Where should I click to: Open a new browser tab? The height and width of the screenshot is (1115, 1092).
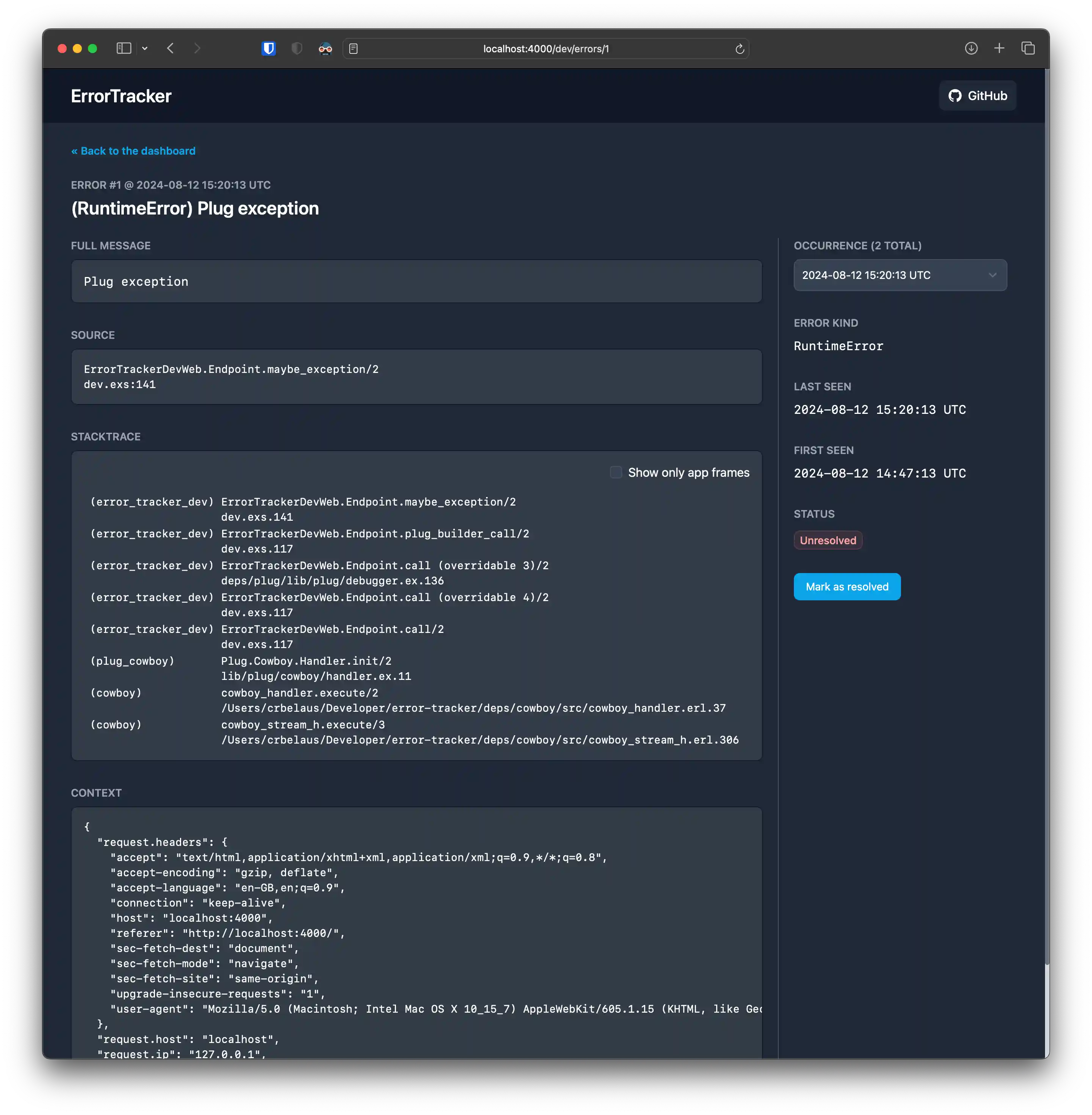(1000, 48)
